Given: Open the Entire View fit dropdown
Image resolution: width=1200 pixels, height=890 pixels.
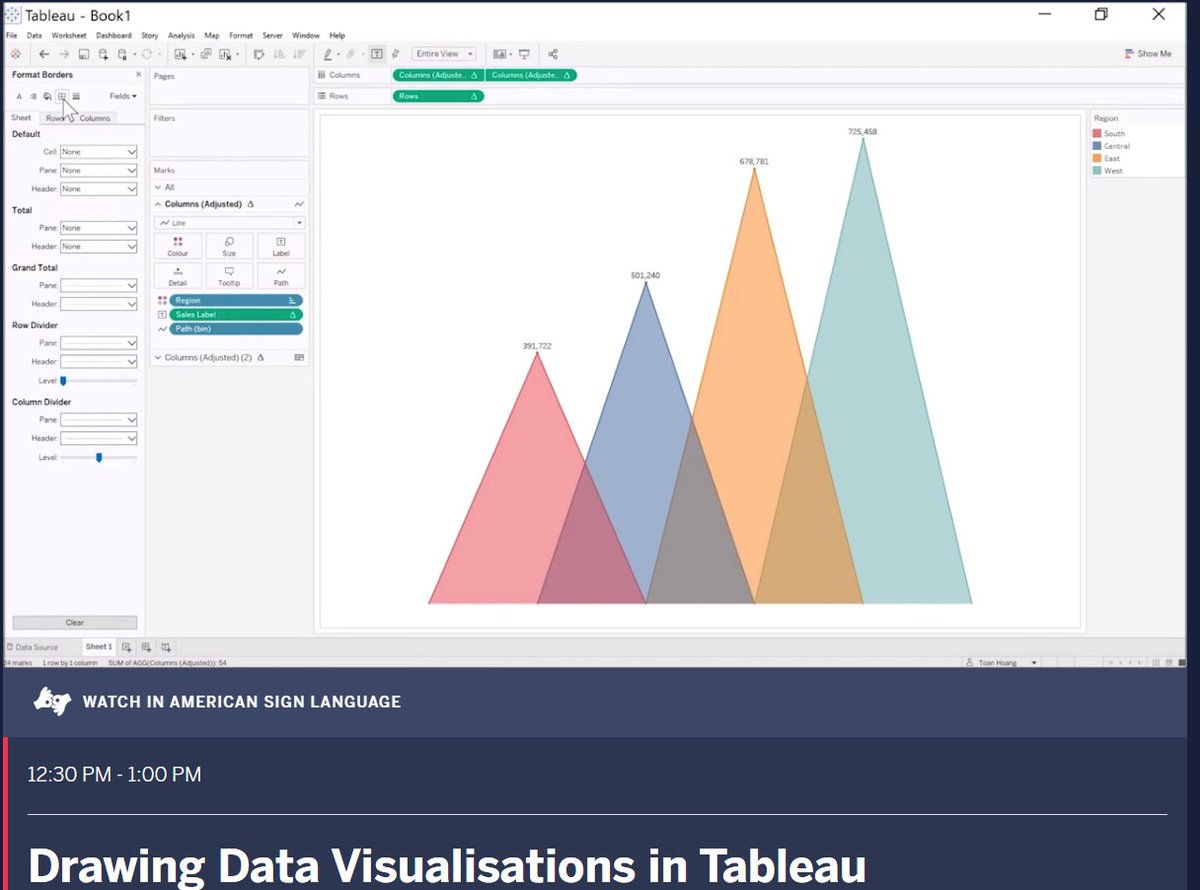Looking at the screenshot, I should (445, 54).
